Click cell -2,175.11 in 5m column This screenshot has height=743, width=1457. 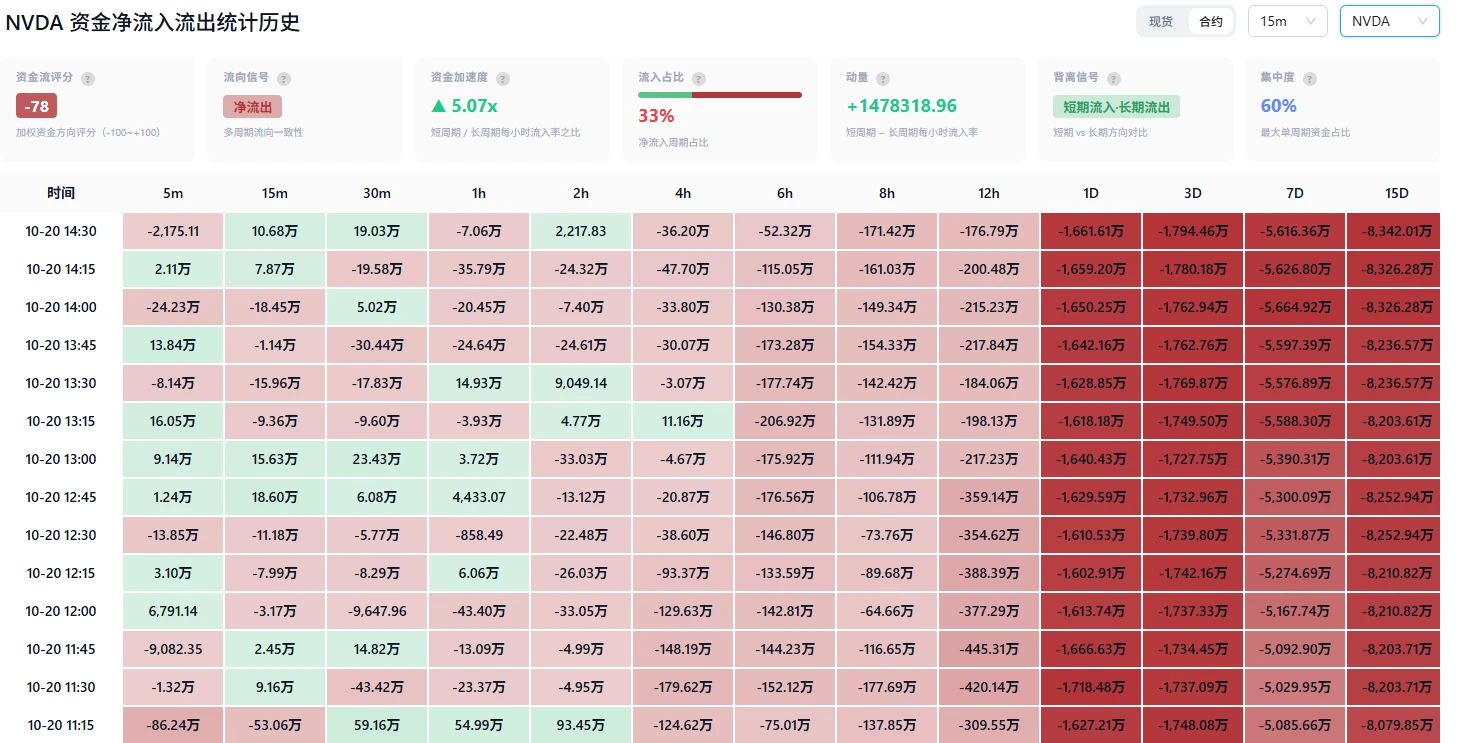point(173,231)
